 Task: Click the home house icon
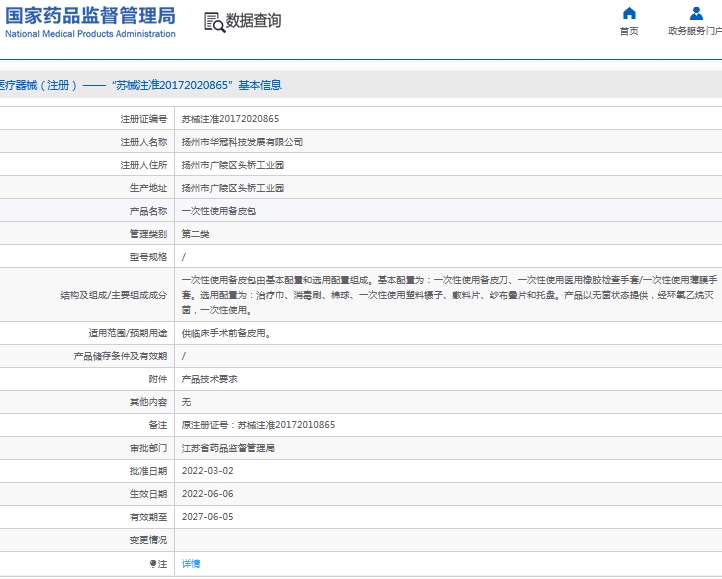[629, 13]
